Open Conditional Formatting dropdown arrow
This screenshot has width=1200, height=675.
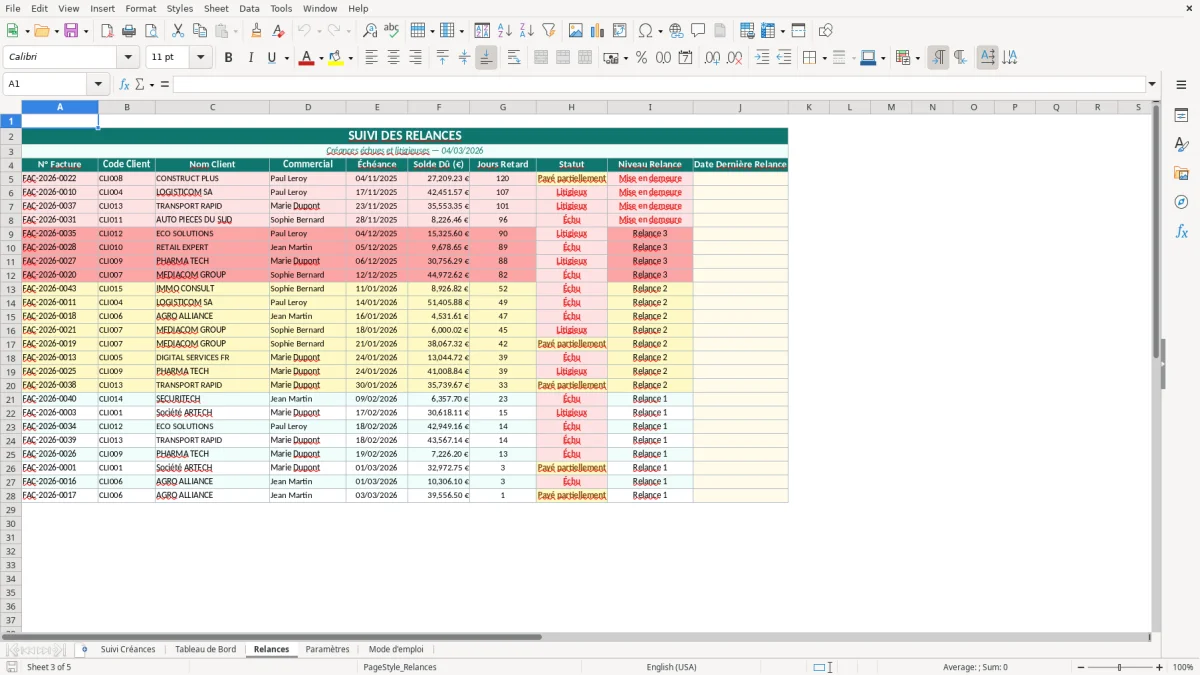click(917, 58)
